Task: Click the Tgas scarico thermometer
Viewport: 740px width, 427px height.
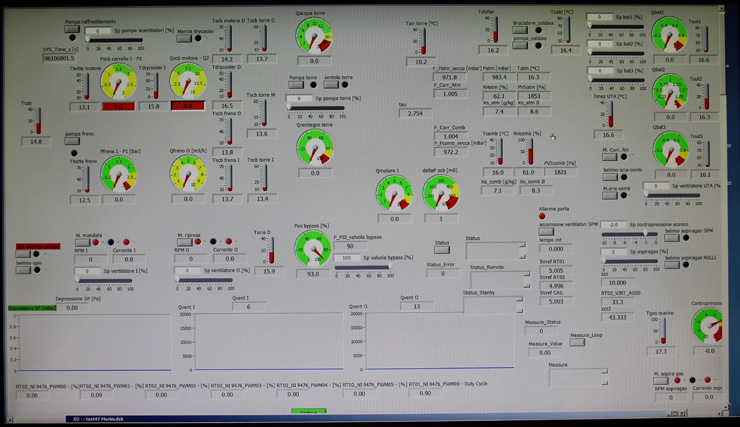Action: 662,331
